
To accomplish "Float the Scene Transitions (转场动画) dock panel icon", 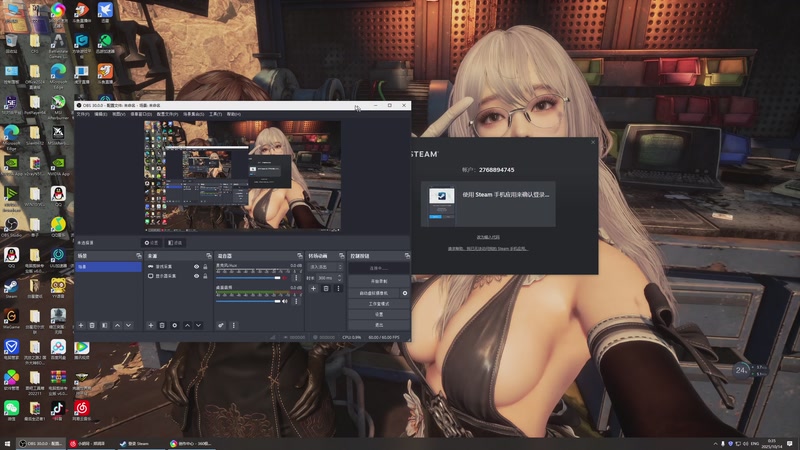I will 342,256.
